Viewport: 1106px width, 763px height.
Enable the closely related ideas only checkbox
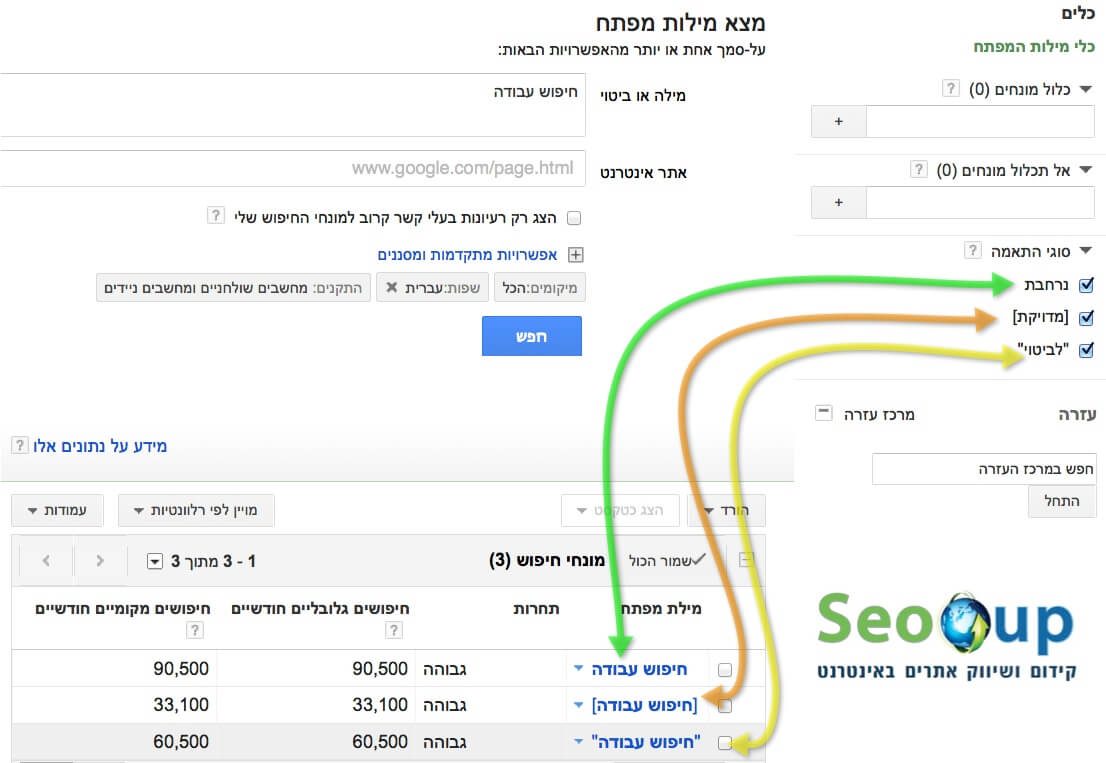point(574,218)
